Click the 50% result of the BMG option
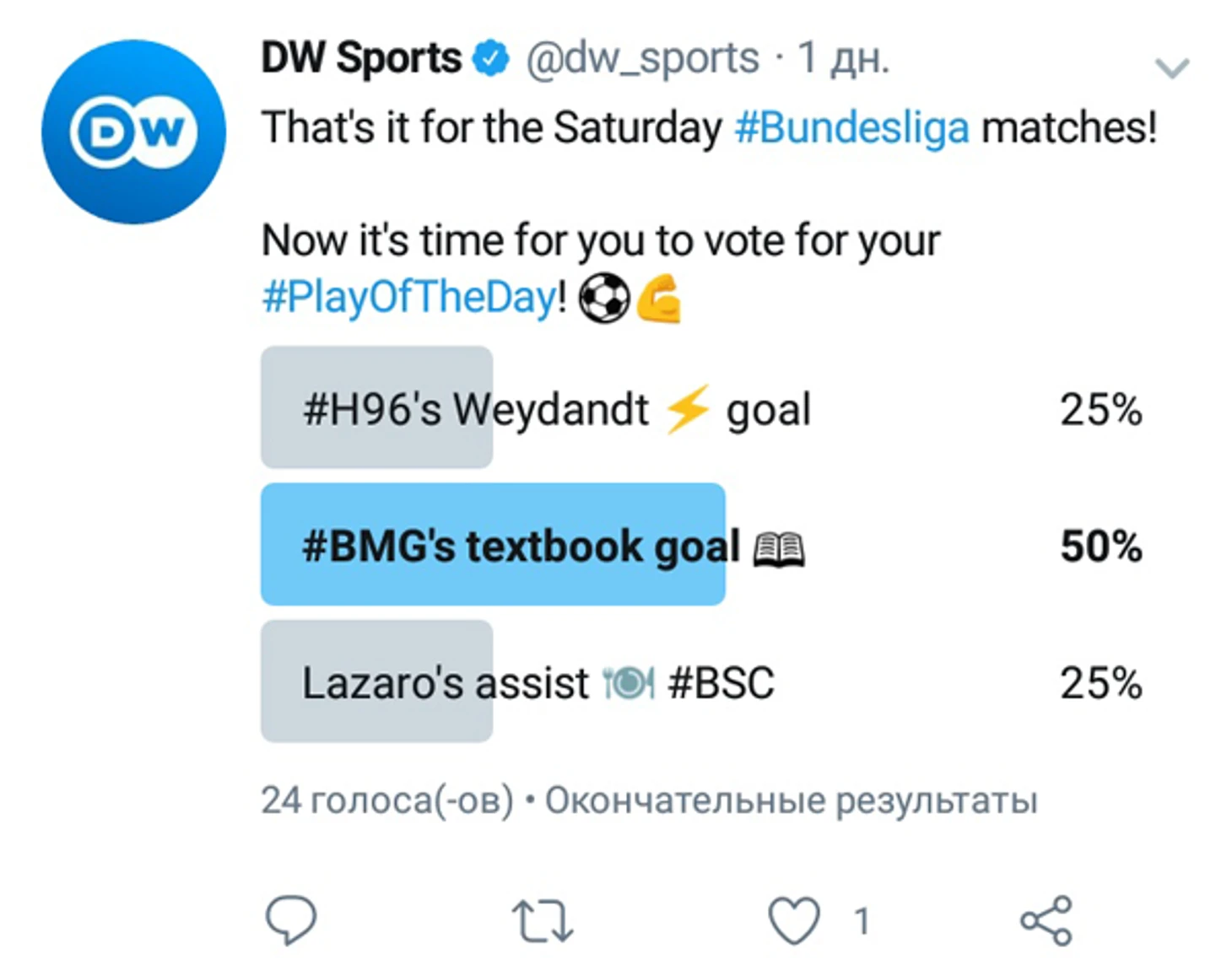 [x=1101, y=546]
